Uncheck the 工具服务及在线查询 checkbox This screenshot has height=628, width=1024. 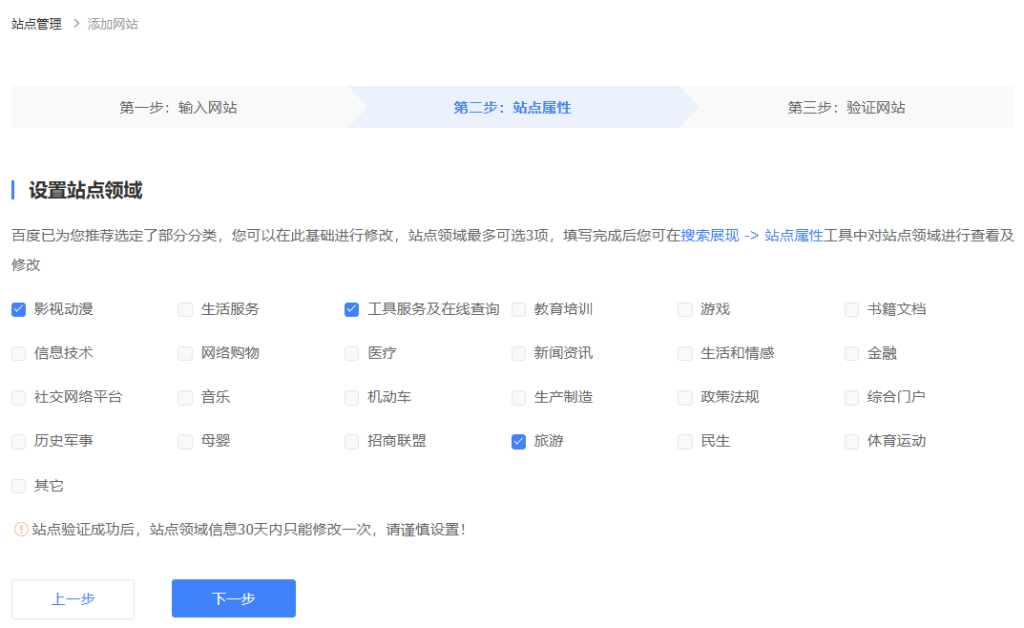pyautogui.click(x=352, y=309)
